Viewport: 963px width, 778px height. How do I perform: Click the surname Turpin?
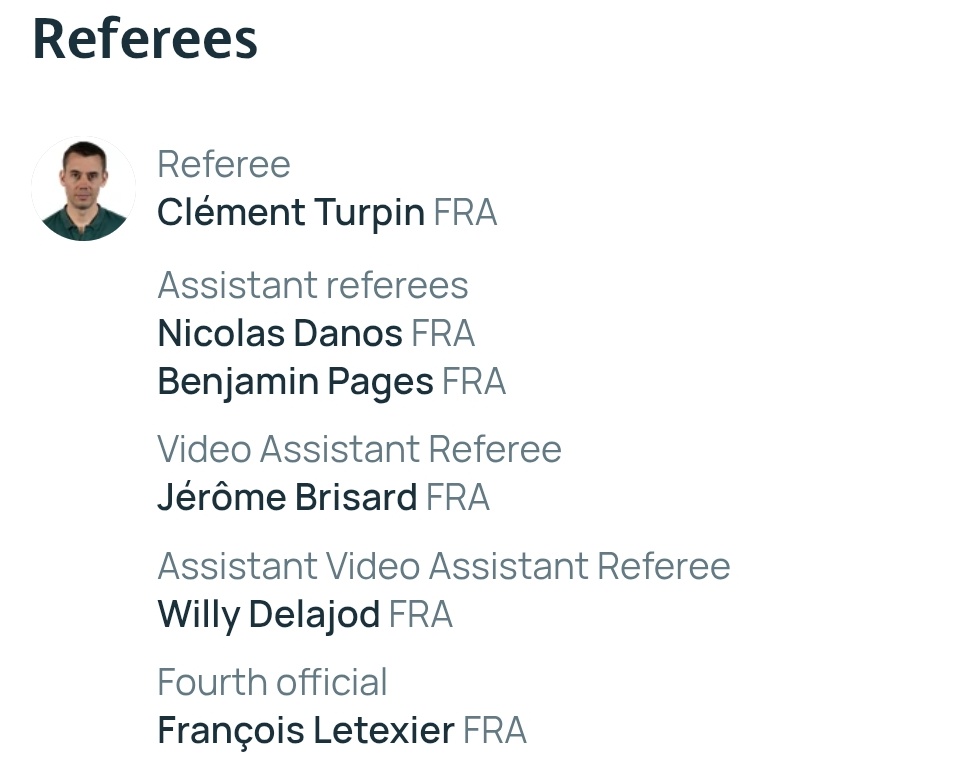(x=369, y=213)
